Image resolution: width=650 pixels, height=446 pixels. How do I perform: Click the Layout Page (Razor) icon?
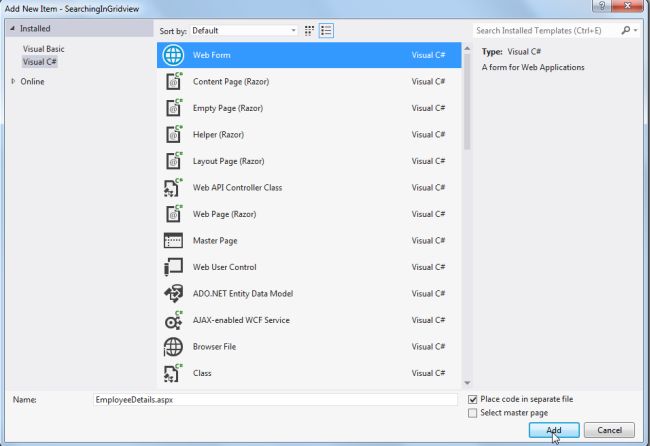173,161
